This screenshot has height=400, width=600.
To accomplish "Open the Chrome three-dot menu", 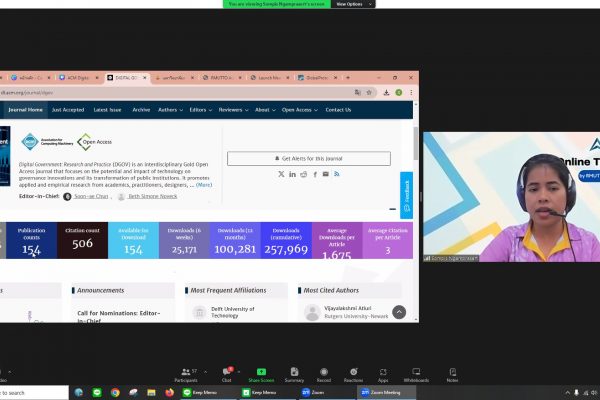I will click(411, 92).
